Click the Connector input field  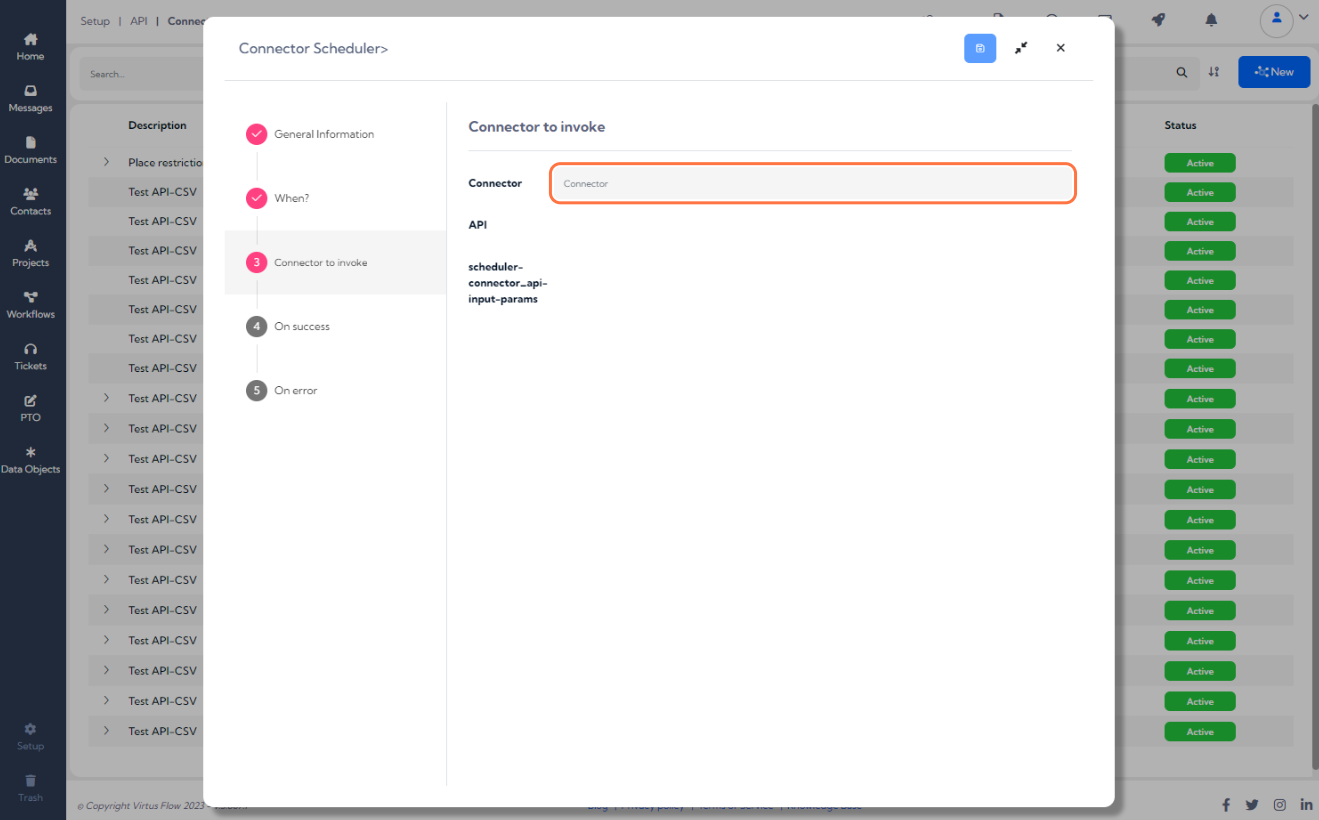click(813, 184)
